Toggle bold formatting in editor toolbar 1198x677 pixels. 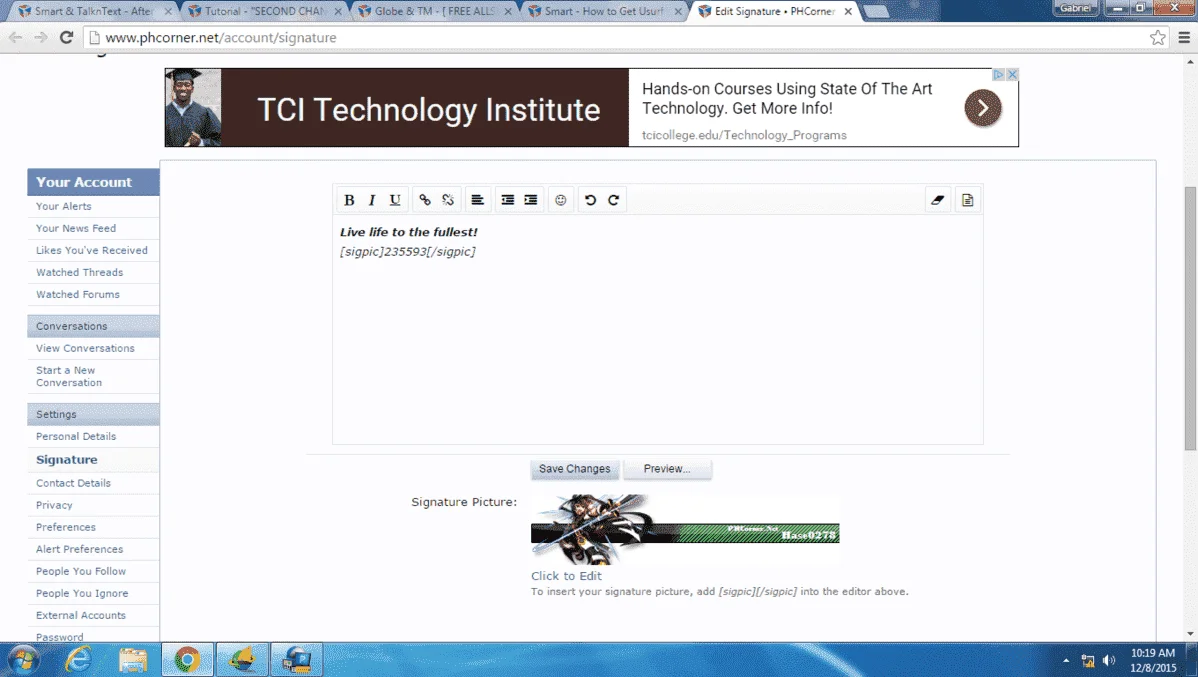click(x=349, y=200)
